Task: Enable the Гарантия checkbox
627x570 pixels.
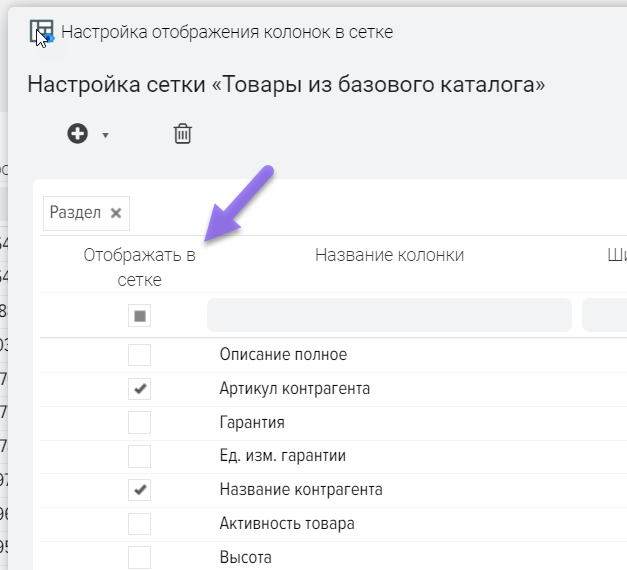Action: coord(140,422)
